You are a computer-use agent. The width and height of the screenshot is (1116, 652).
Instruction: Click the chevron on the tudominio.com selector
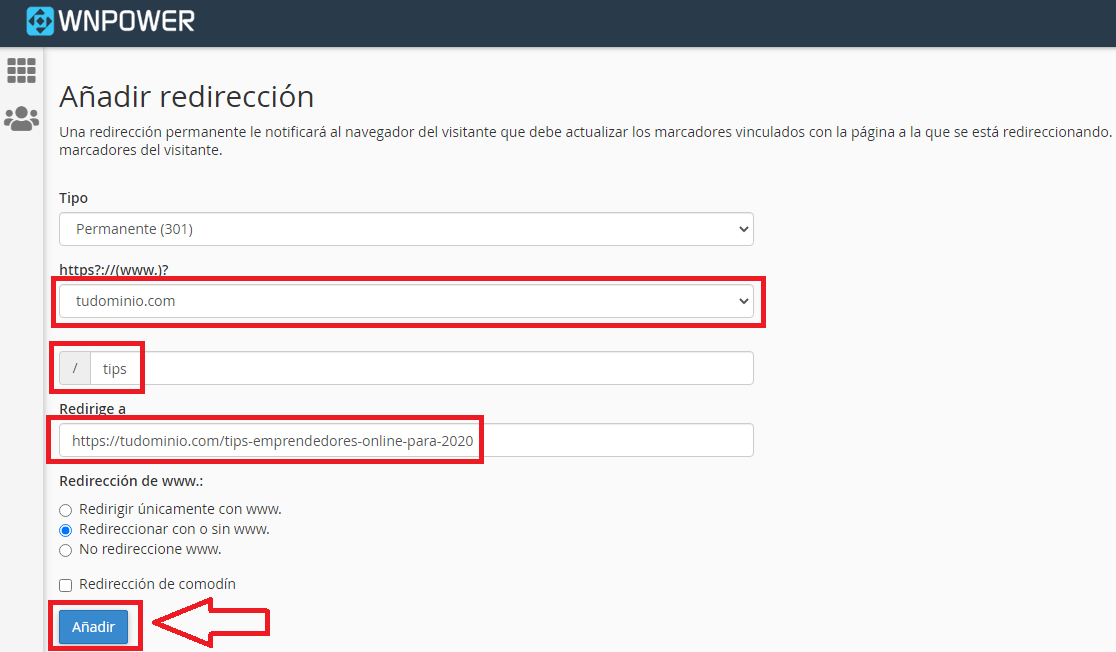(743, 300)
